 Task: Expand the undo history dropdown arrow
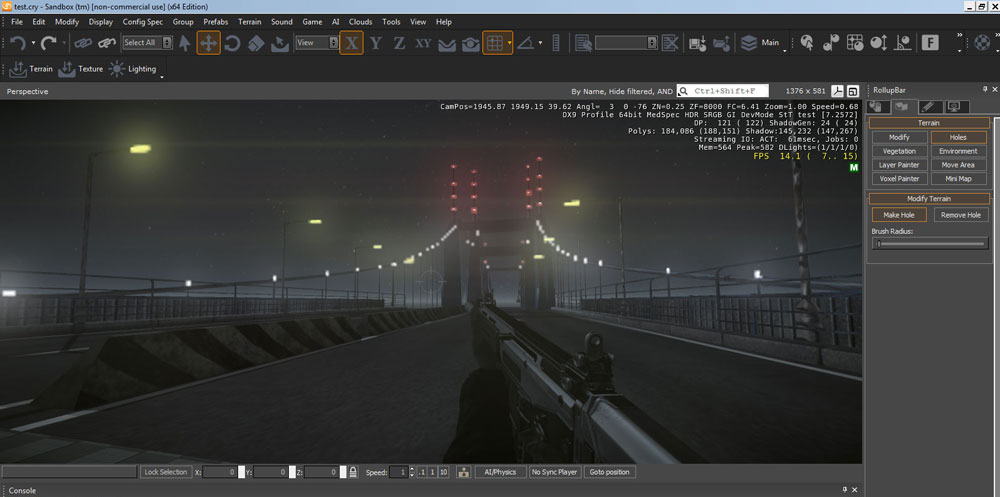pos(33,43)
